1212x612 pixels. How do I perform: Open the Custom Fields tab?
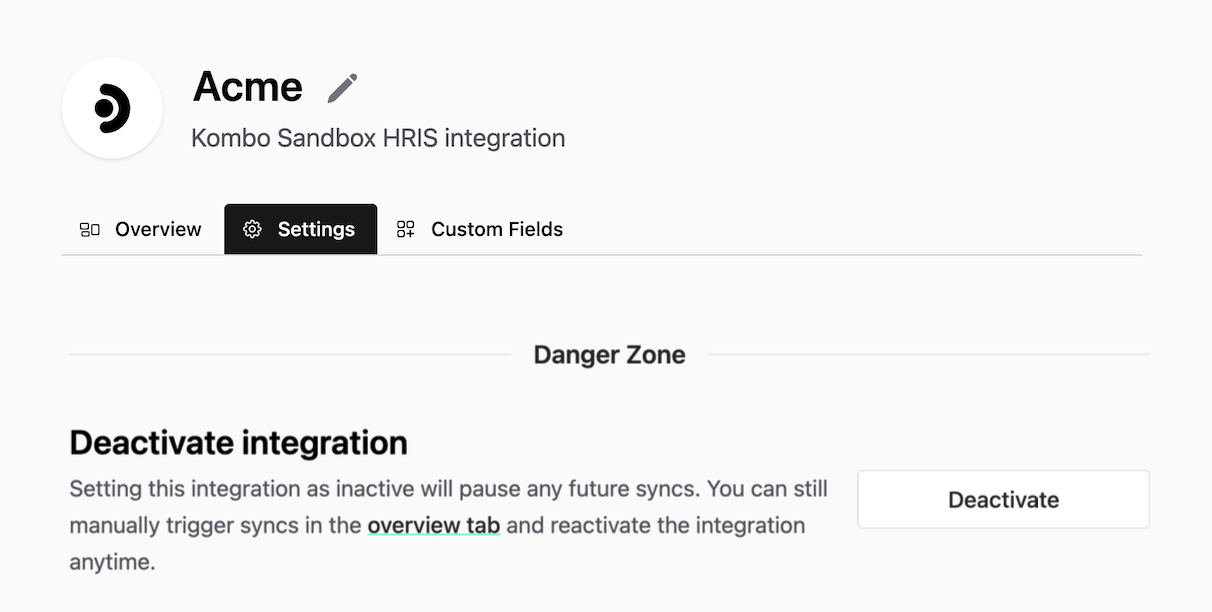(480, 229)
